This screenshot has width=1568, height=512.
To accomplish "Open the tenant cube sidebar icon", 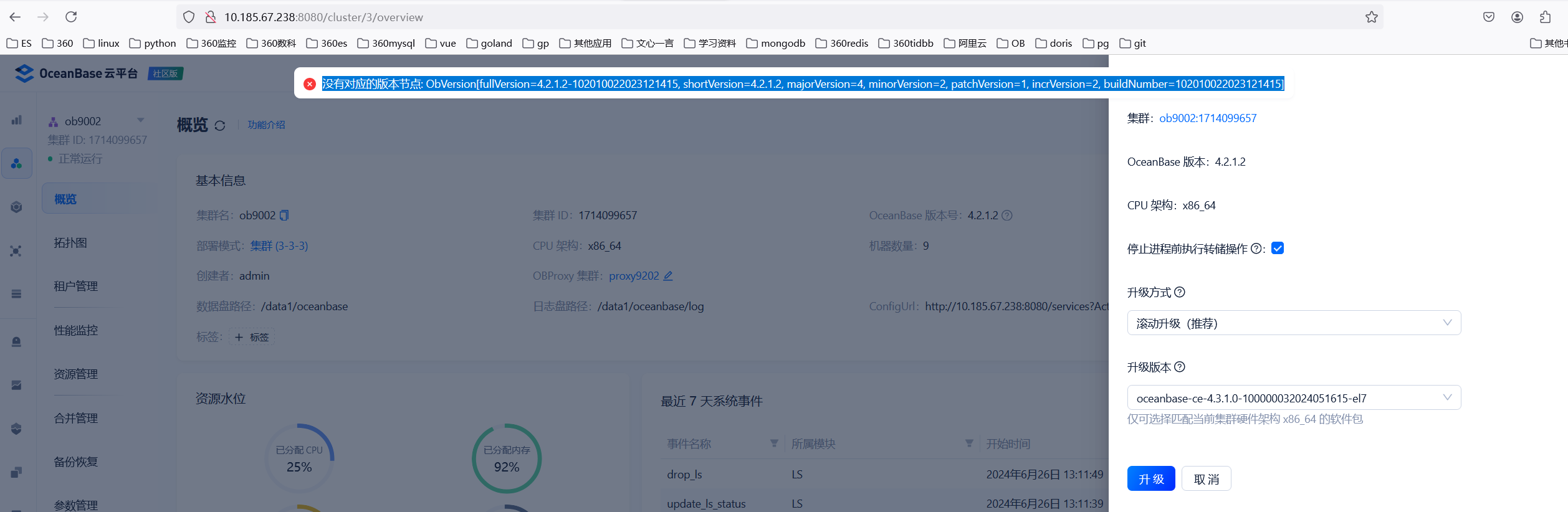I will (17, 207).
